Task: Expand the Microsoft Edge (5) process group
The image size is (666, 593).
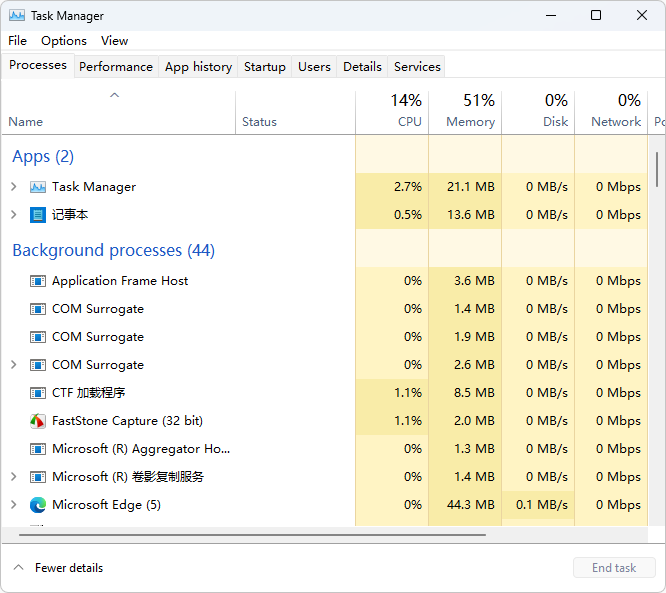Action: coord(14,505)
